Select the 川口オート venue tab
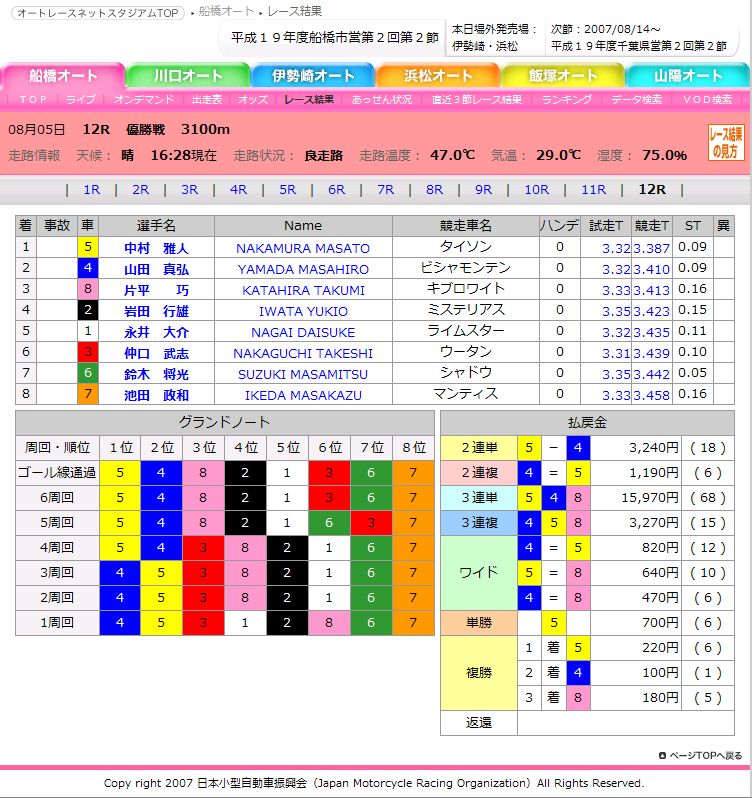Viewport: 752px width, 798px height. (188, 76)
